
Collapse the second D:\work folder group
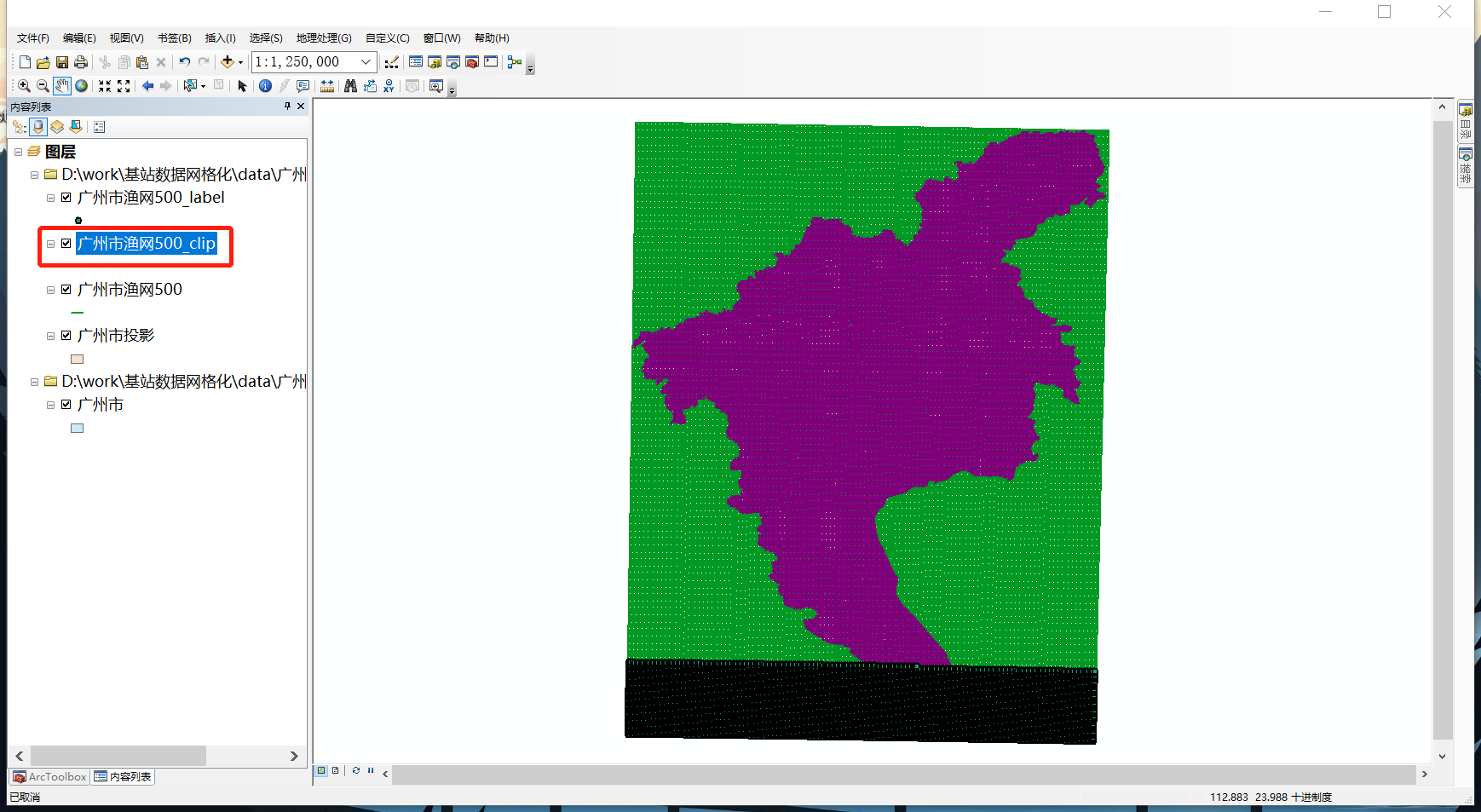coord(34,382)
